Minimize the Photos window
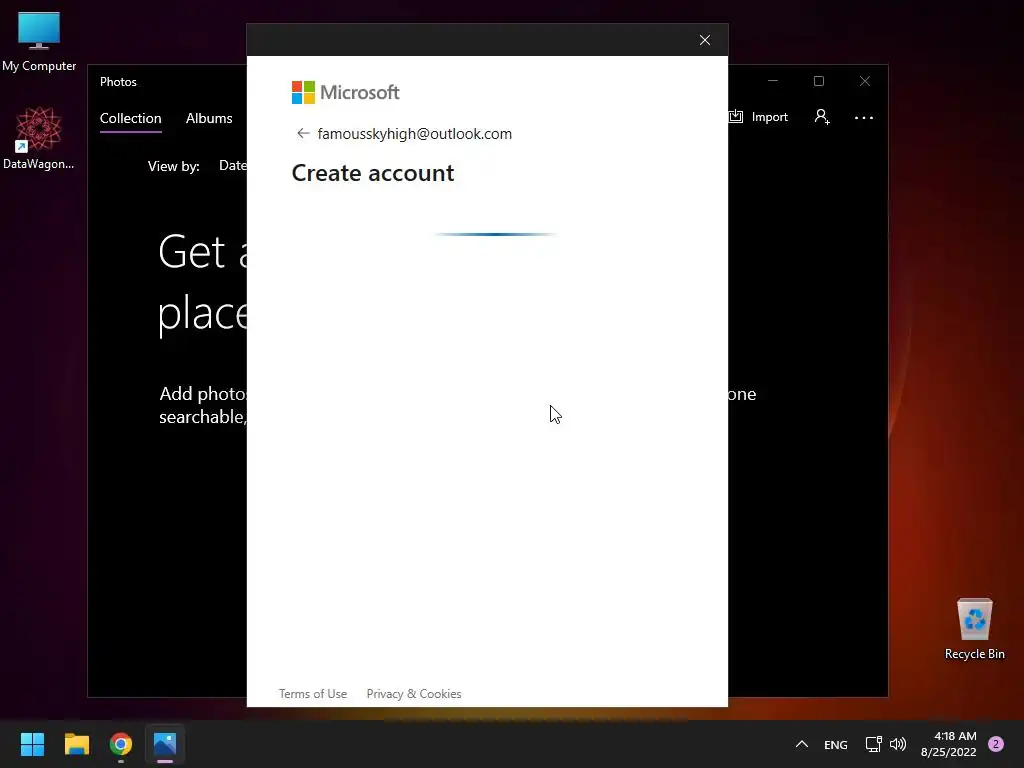This screenshot has width=1024, height=768. pos(773,81)
